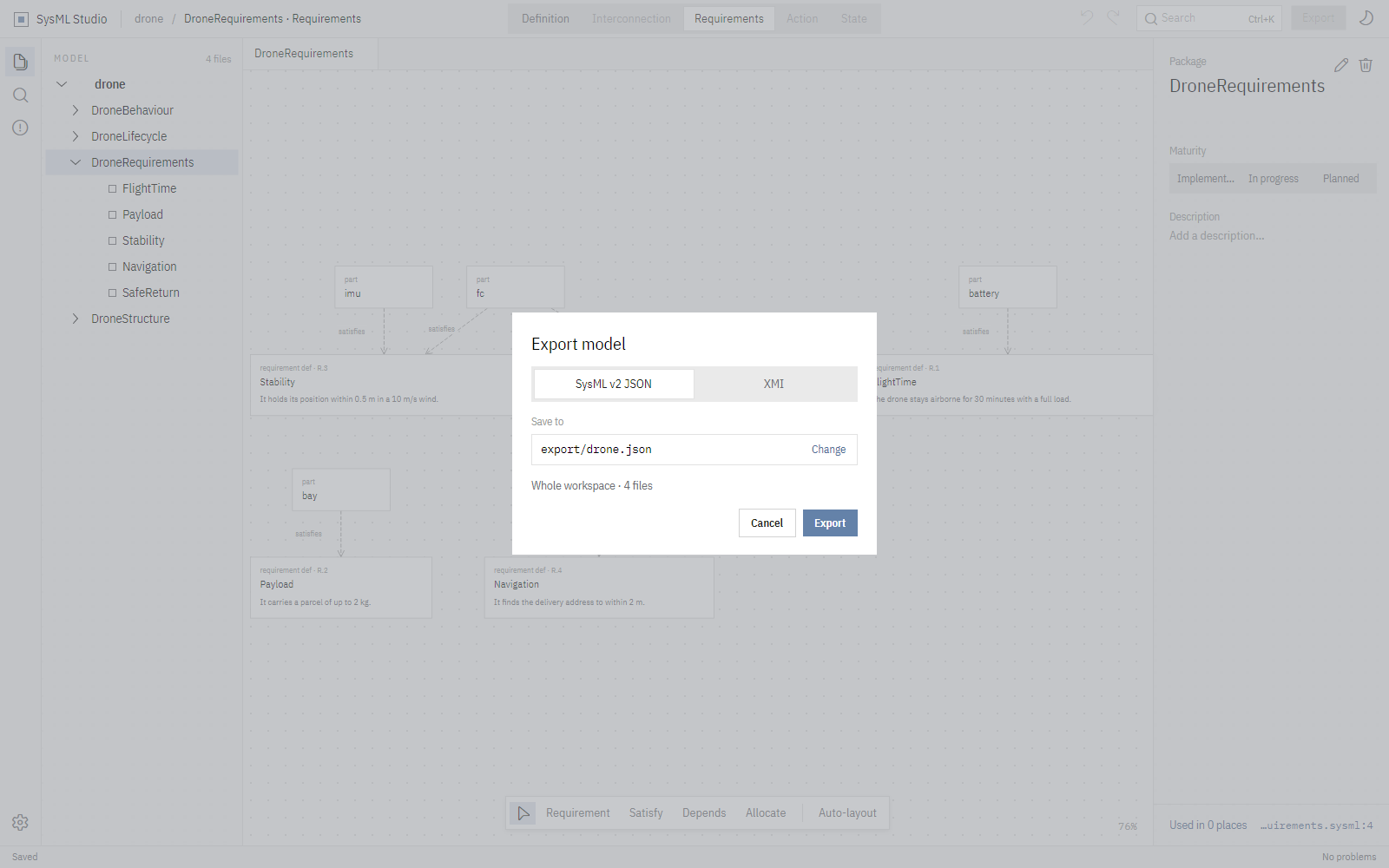This screenshot has height=868, width=1389.
Task: Open settings gear in the sidebar
Action: tap(20, 822)
